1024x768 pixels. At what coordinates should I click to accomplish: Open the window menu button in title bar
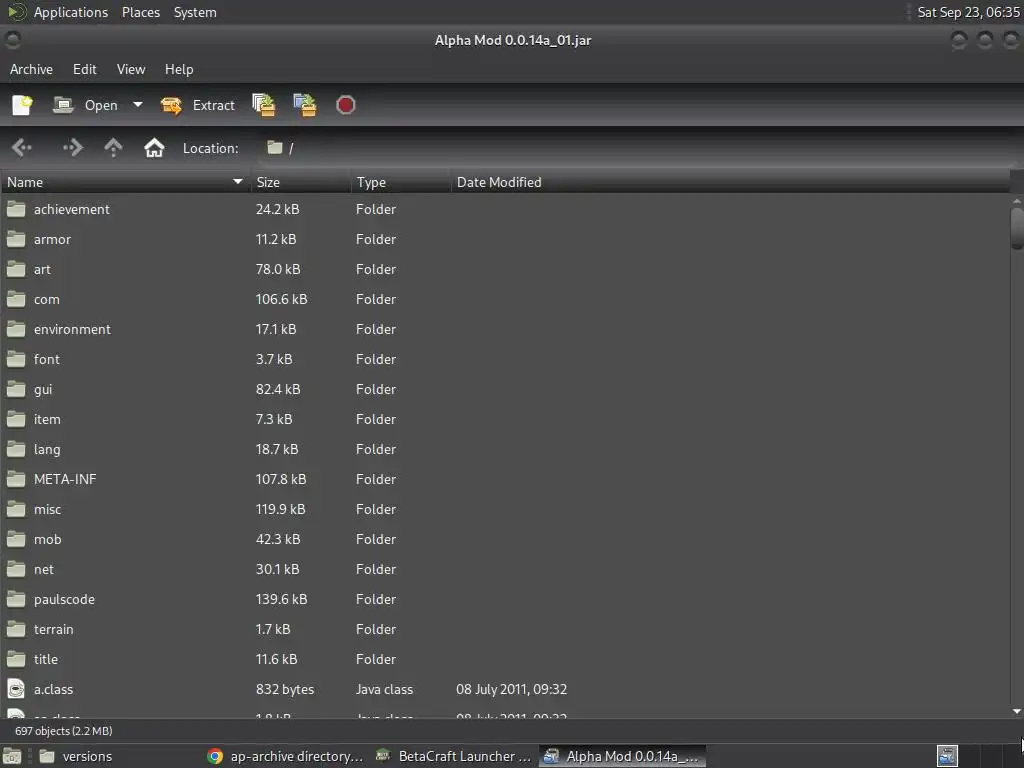12,40
